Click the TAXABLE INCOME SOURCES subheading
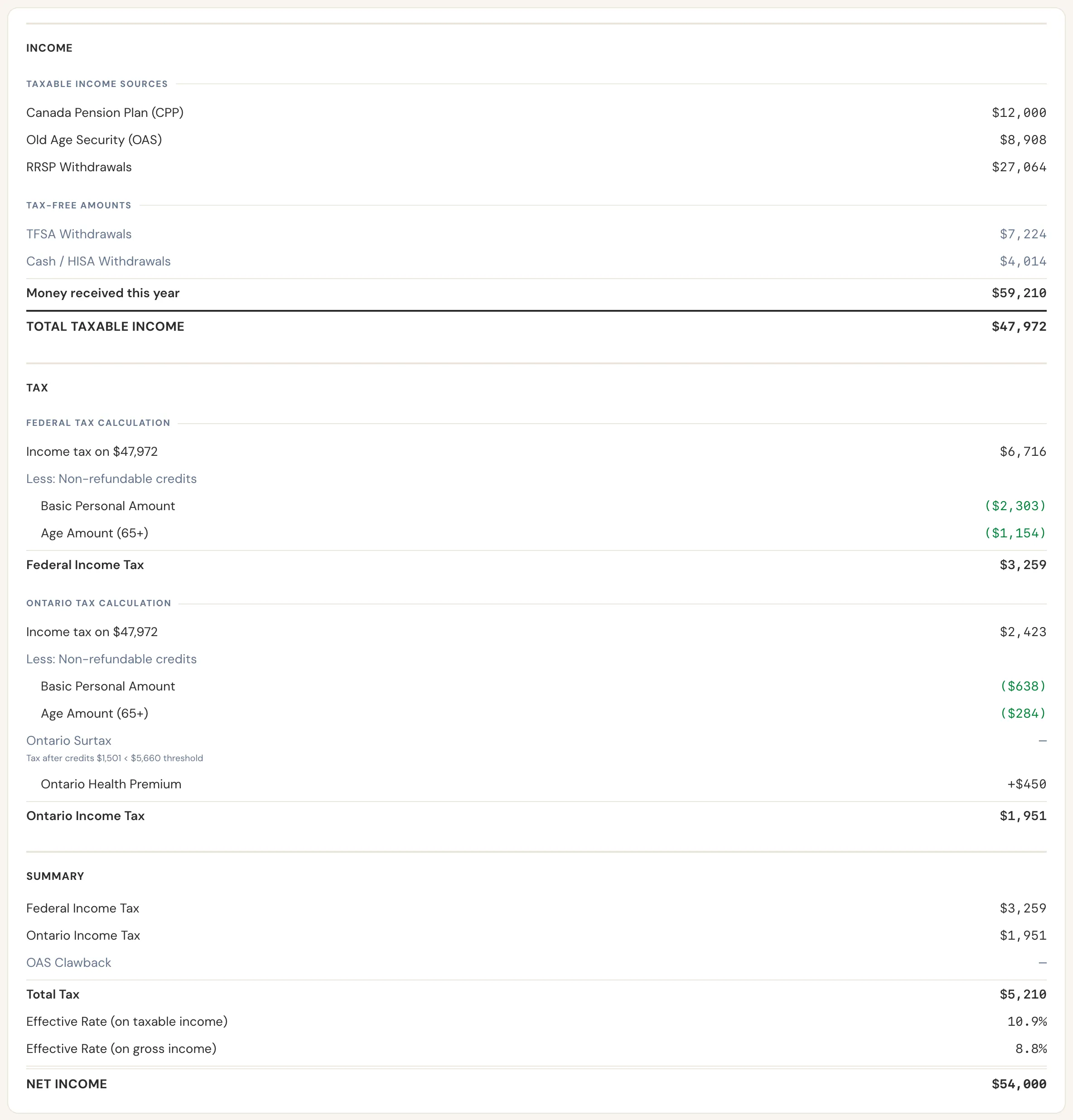The image size is (1073, 1120). pos(97,84)
